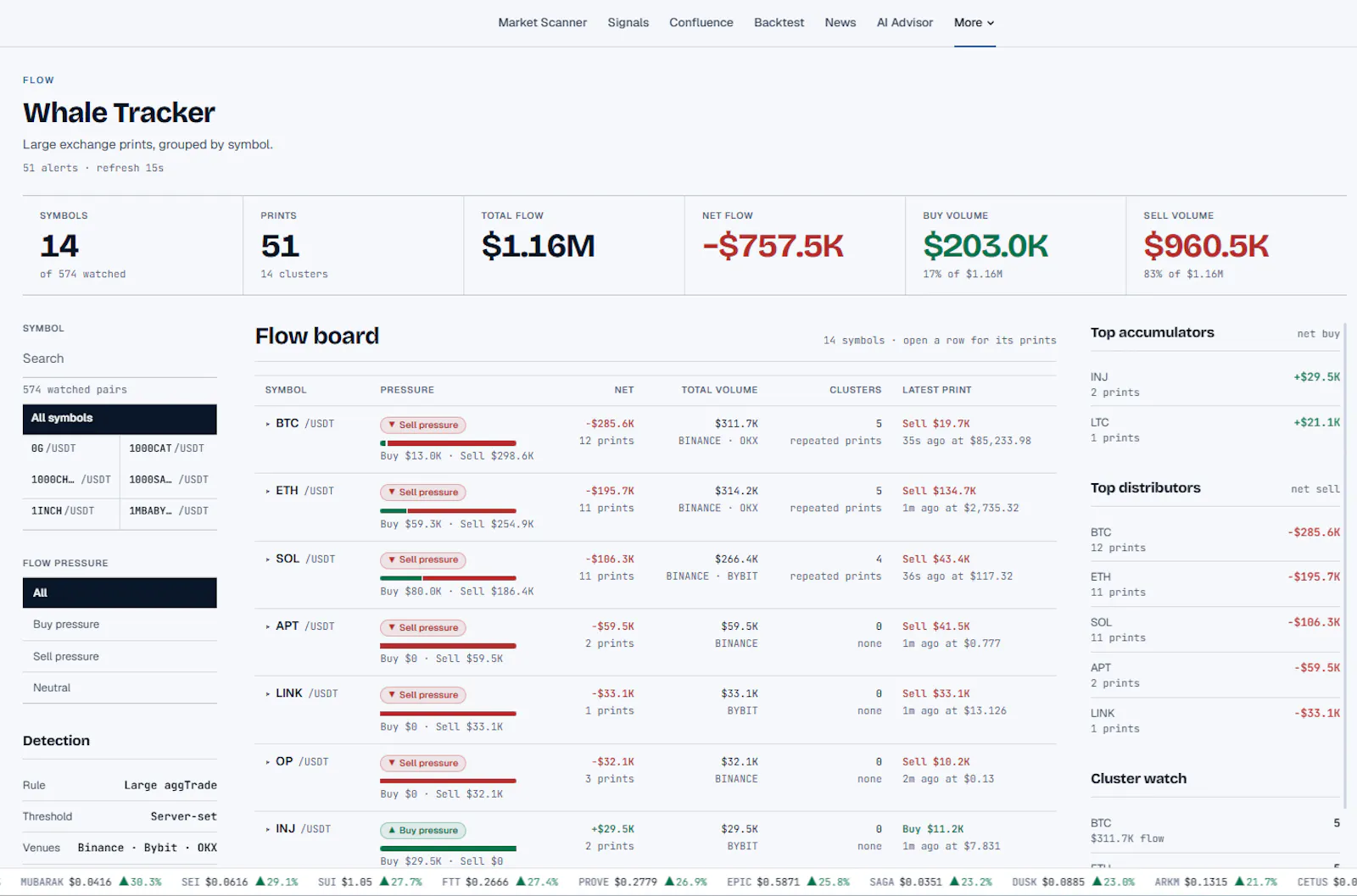
Task: Open Confluence in the top navigation
Action: click(701, 23)
